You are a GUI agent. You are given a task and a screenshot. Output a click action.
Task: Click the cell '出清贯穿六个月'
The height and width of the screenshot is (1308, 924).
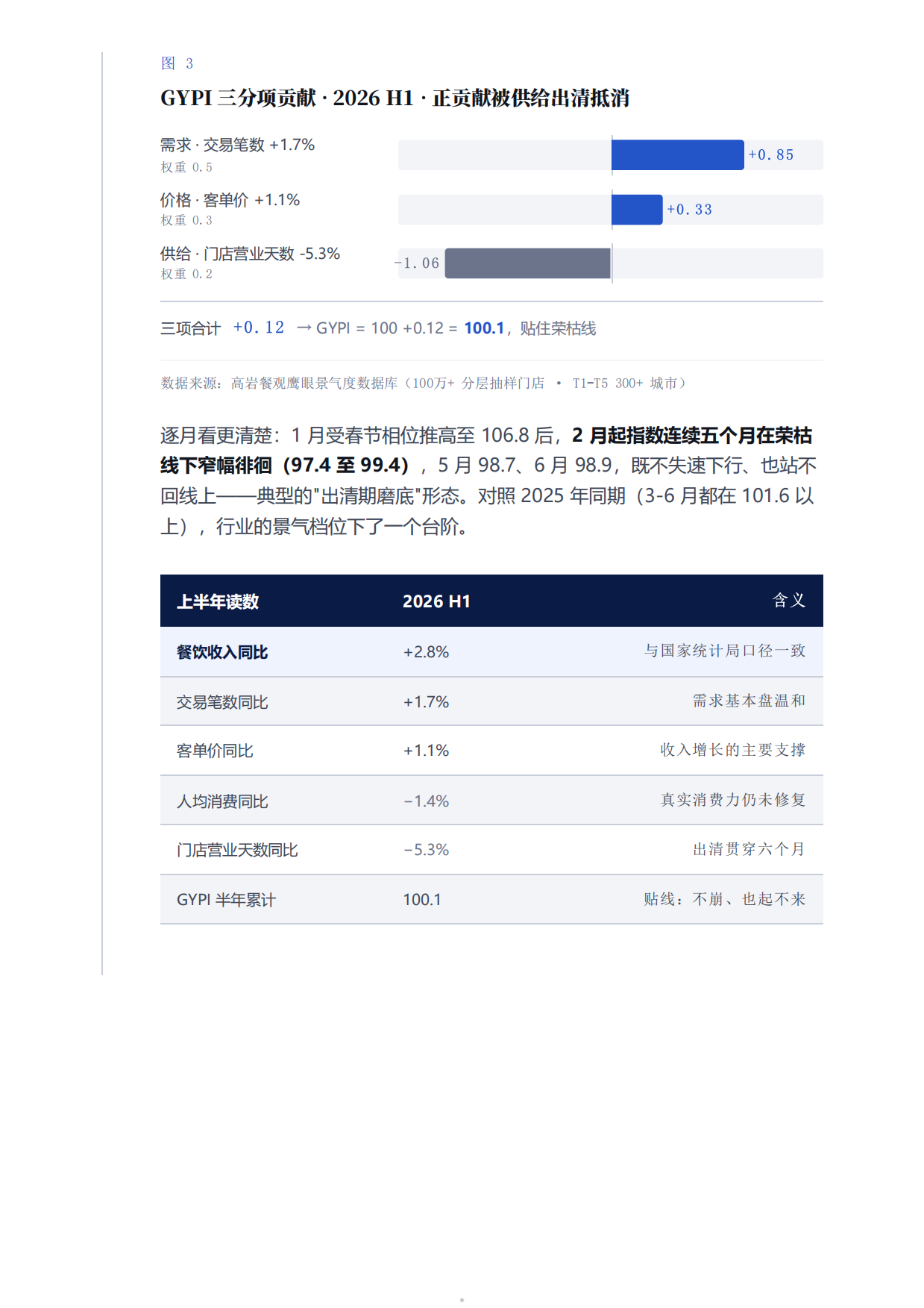click(749, 849)
